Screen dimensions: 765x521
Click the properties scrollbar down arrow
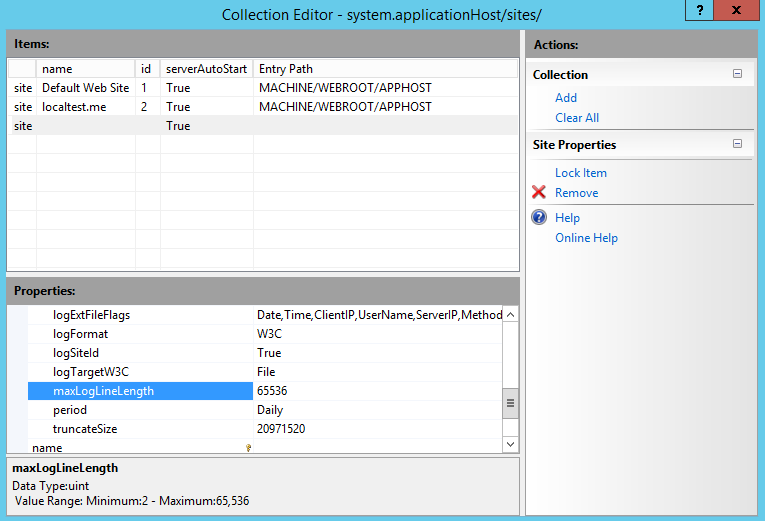tap(510, 444)
